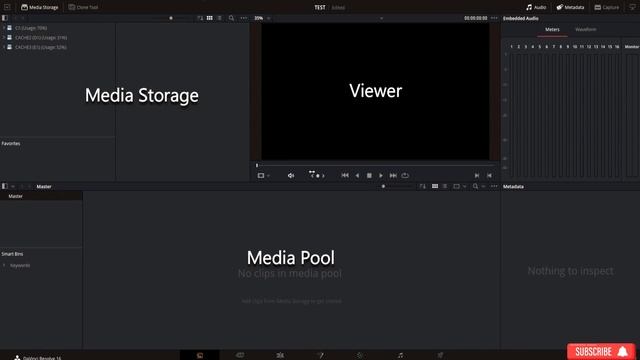Toggle Media Storage sidebar visibility icon
Image resolution: width=640 pixels, height=360 pixels.
5,18
